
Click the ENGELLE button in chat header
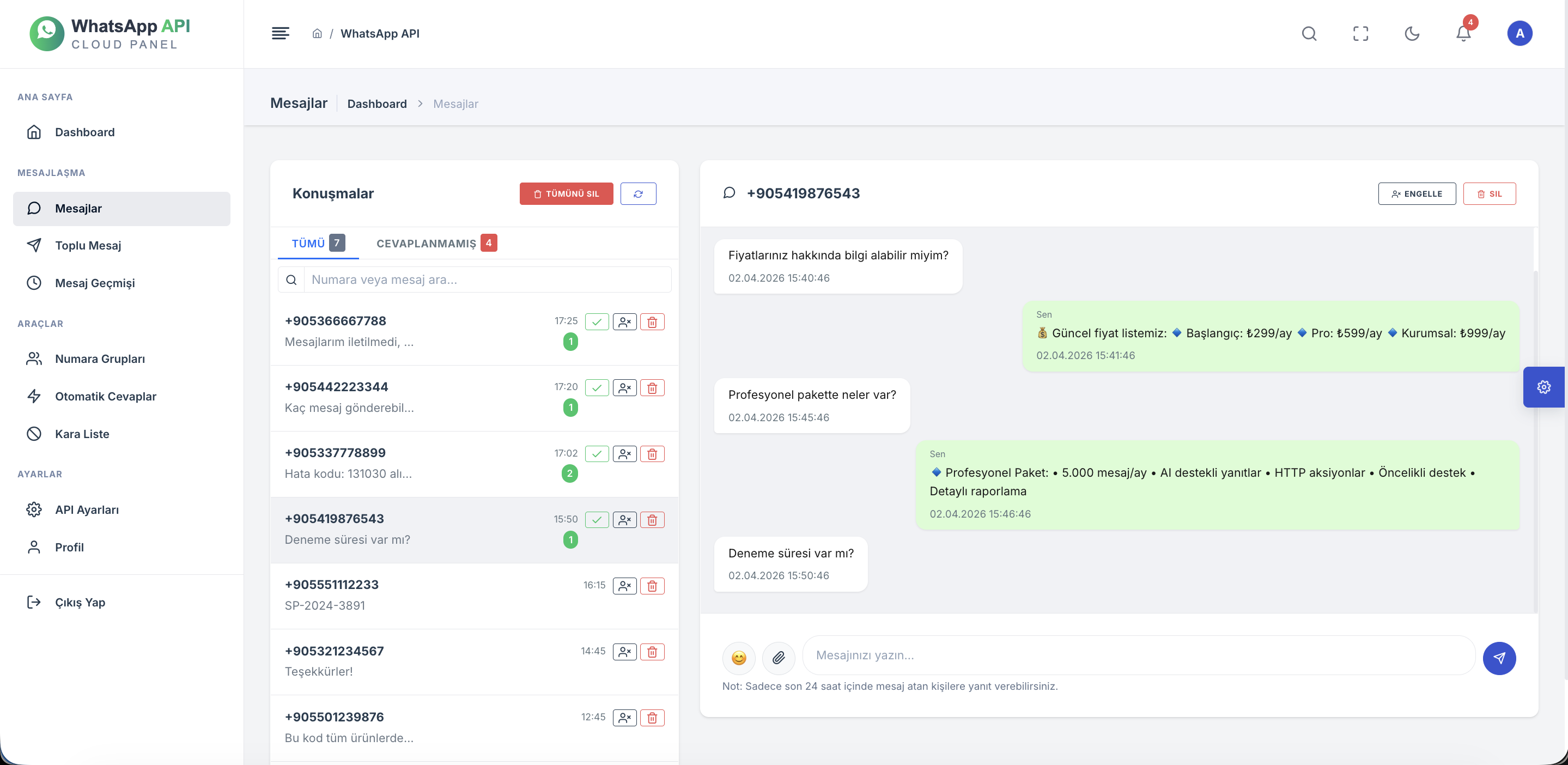click(1417, 193)
